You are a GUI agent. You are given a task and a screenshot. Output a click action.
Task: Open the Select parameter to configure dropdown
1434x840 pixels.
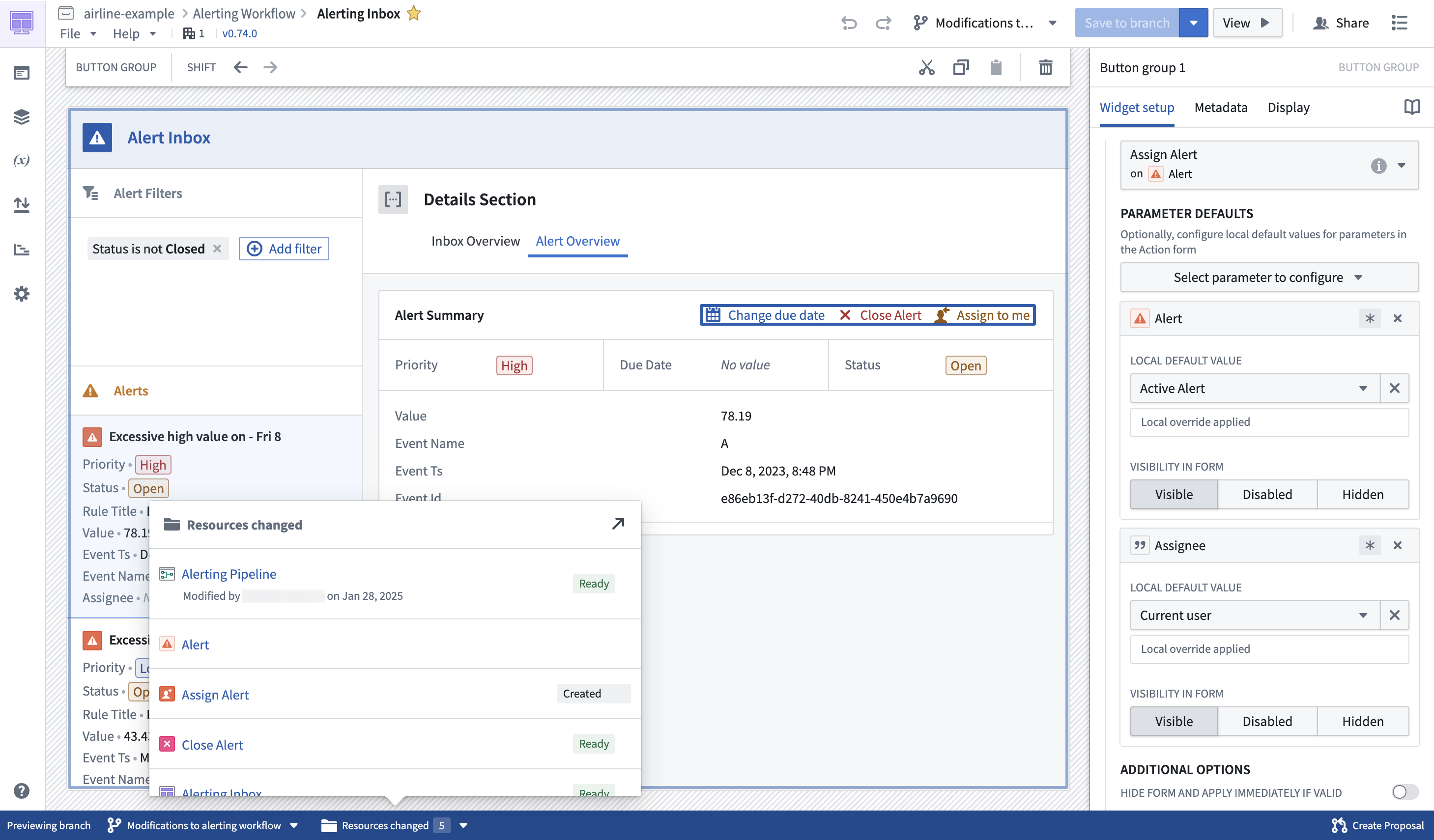[x=1268, y=277]
